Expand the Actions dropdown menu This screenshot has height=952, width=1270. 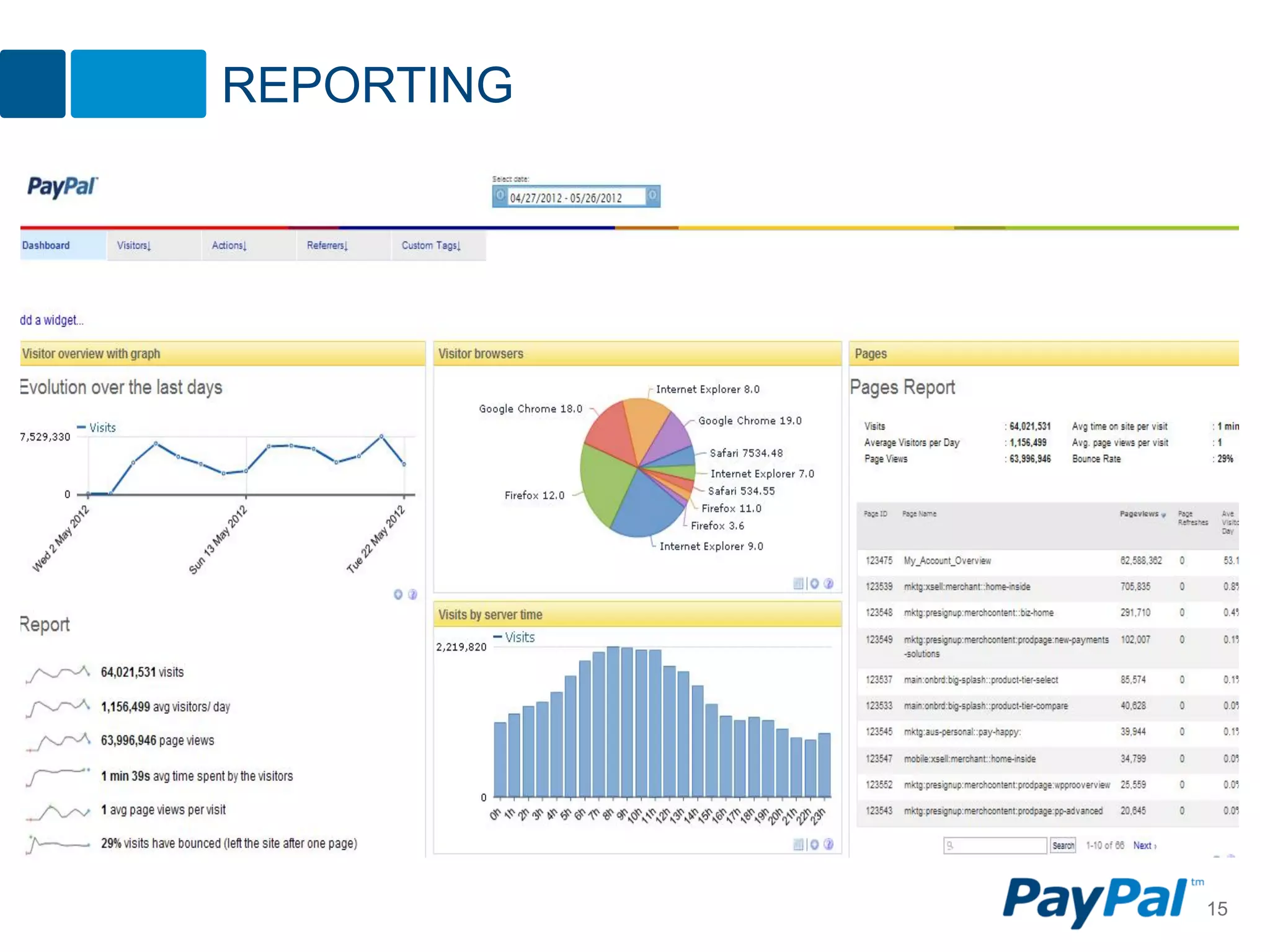[x=229, y=245]
